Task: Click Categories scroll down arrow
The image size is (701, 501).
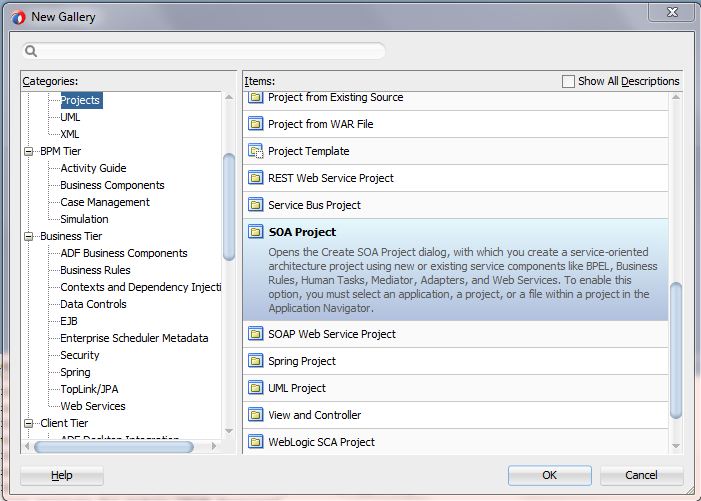Action: click(229, 431)
